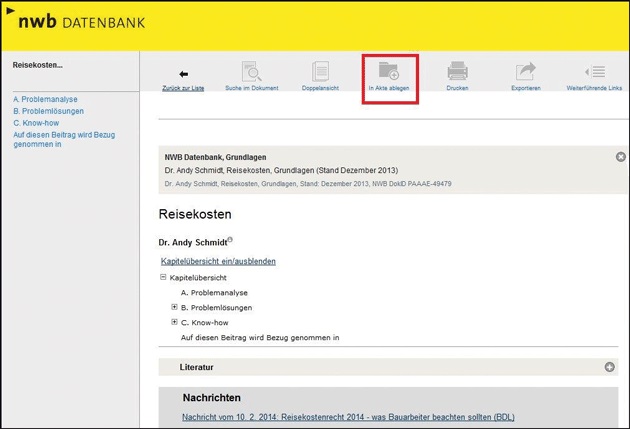Click 'A. Problemanalyse' in chapter overview

tap(216, 292)
